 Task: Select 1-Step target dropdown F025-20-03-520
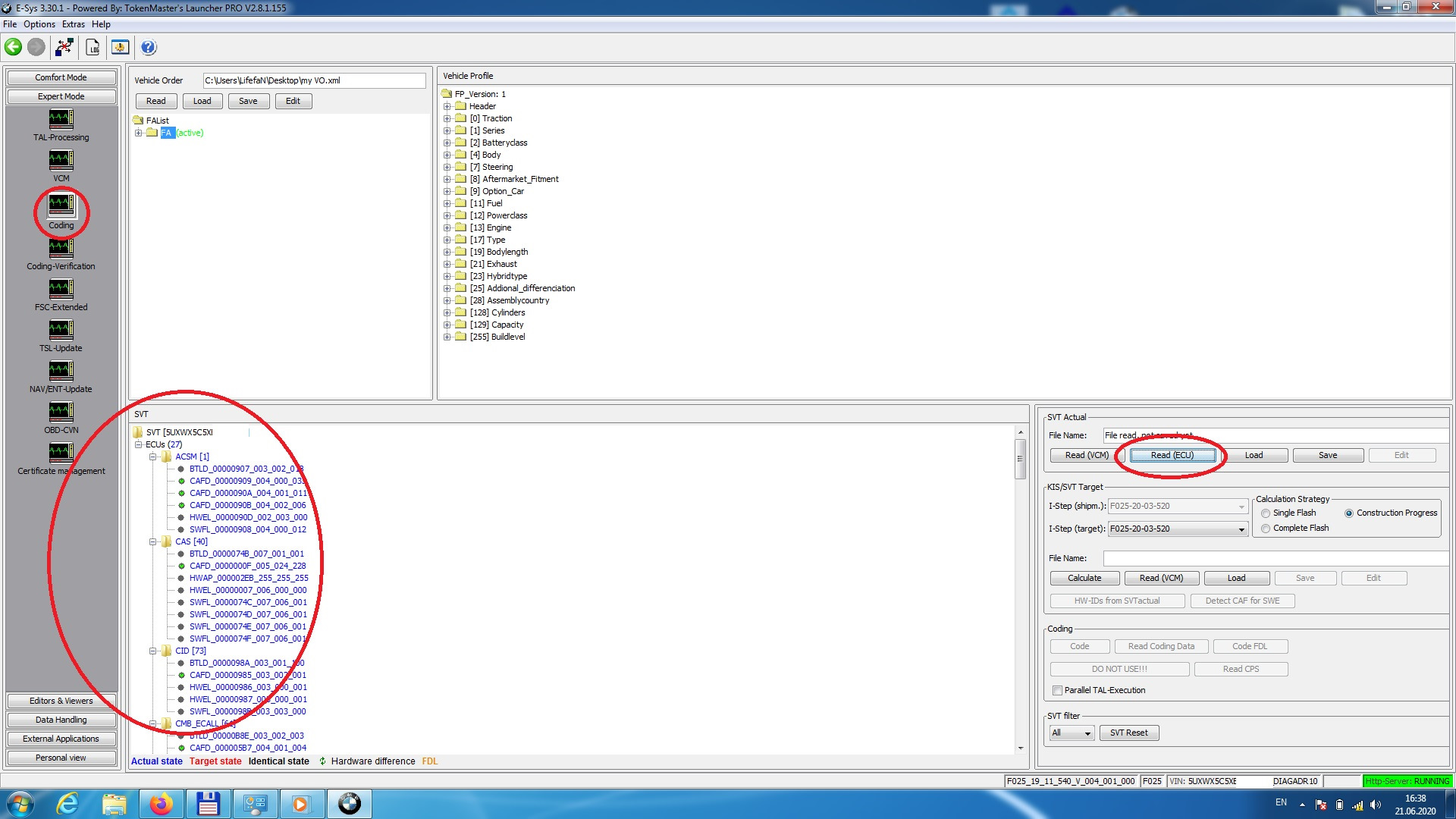pyautogui.click(x=1177, y=528)
